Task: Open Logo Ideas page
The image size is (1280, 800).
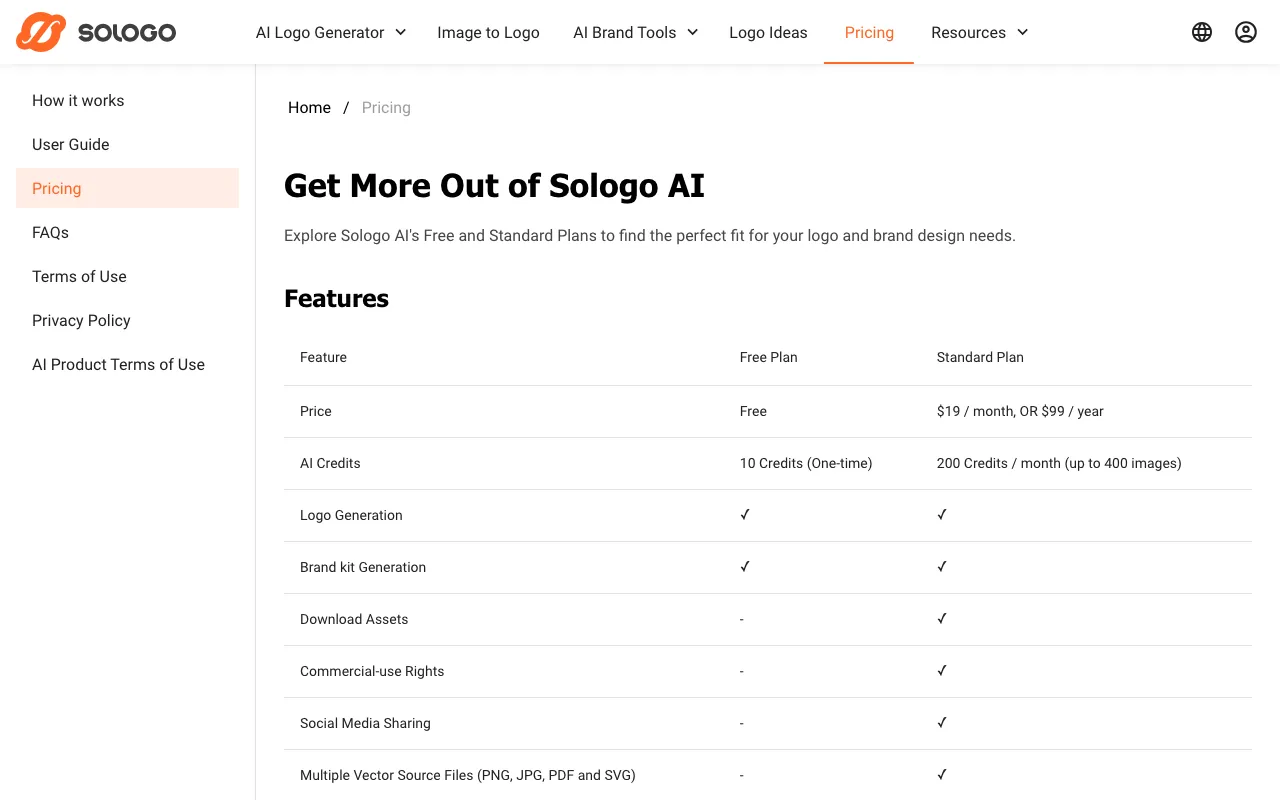Action: 768,32
